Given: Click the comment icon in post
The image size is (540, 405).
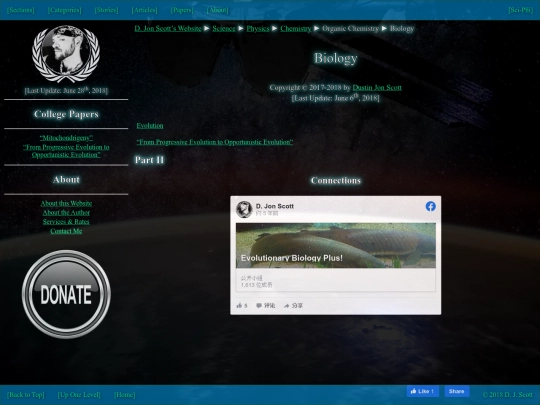Looking at the screenshot, I should (259, 305).
